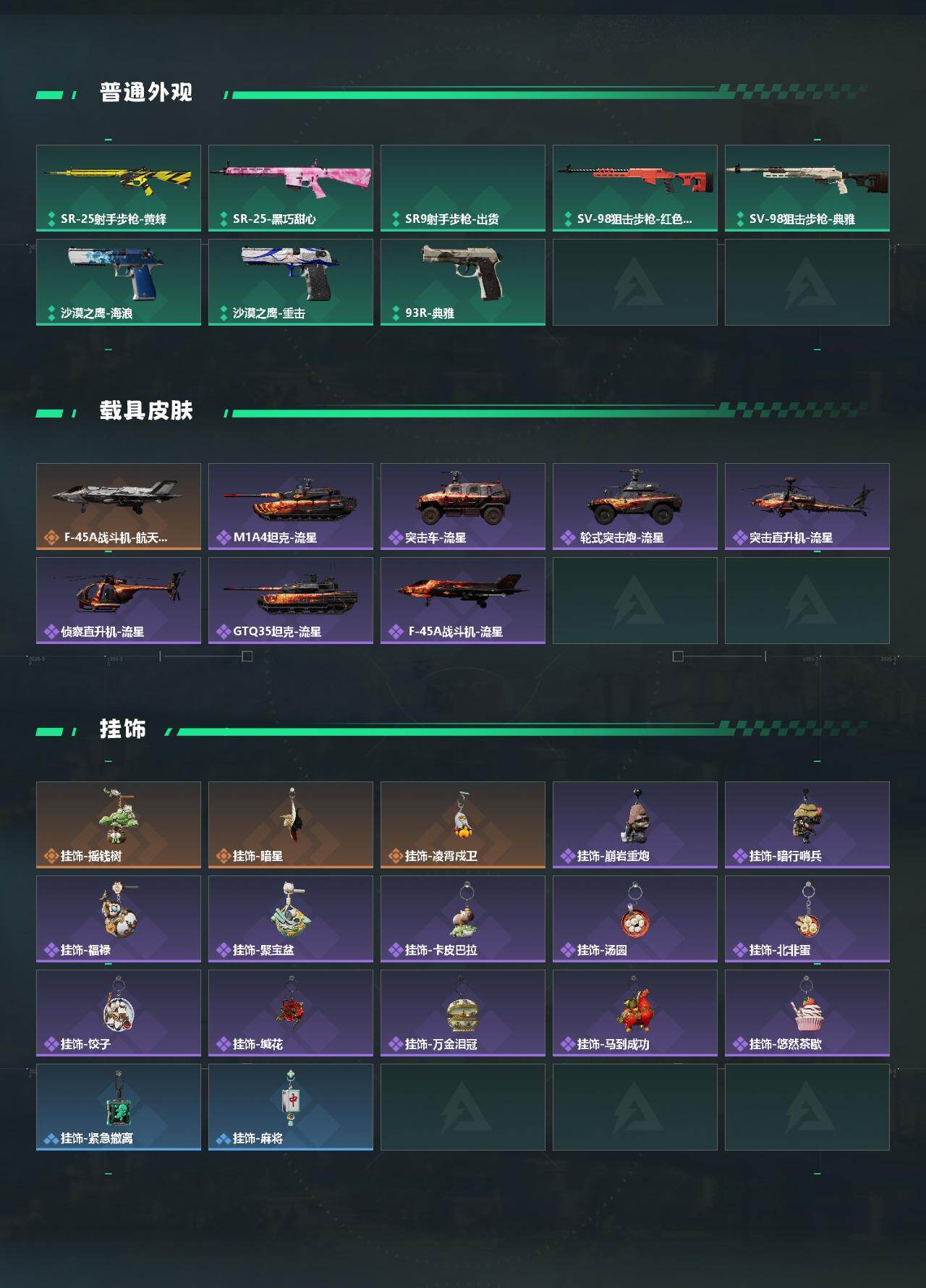Image resolution: width=926 pixels, height=1288 pixels.
Task: Click the 普通外观 section header
Action: [x=146, y=93]
